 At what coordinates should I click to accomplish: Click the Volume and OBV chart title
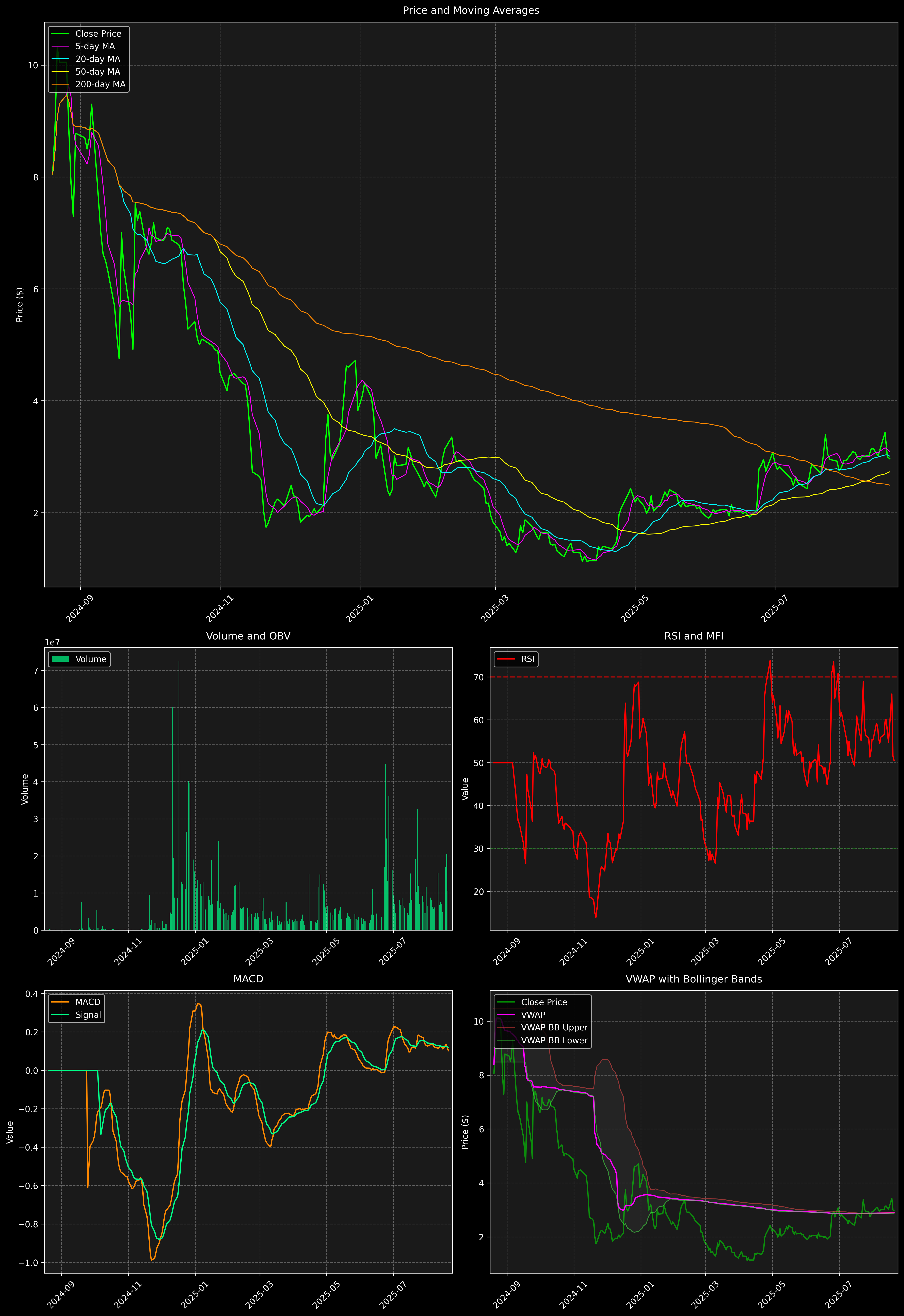click(x=248, y=636)
